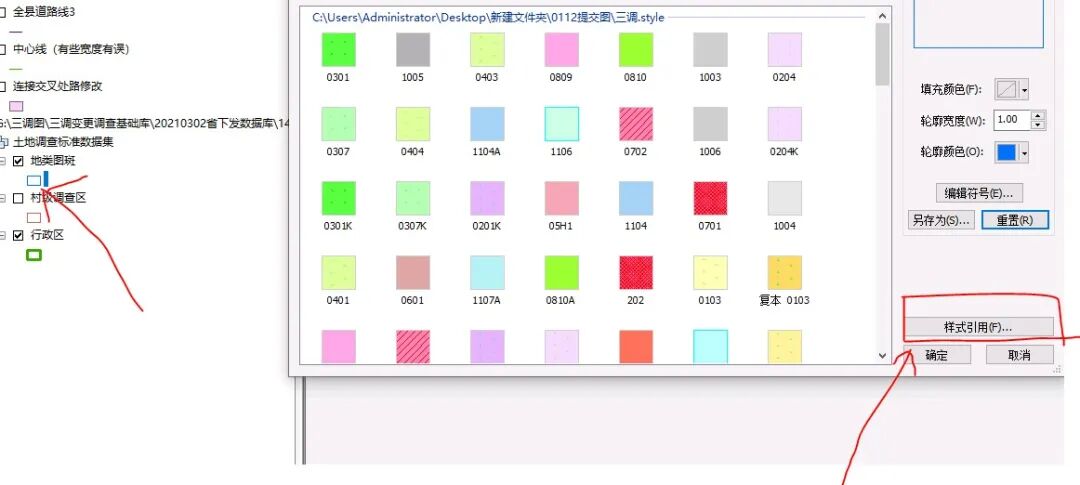Toggle the 全县道路线3 layer checkbox
The height and width of the screenshot is (485, 1080).
click(x=4, y=10)
